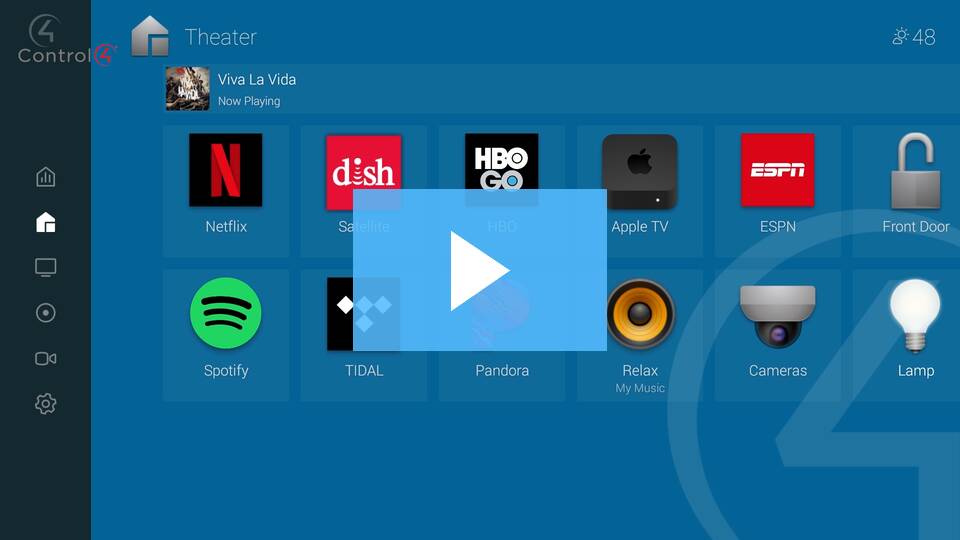Open the sidebar bar-chart home icon
The width and height of the screenshot is (960, 540).
coord(45,177)
